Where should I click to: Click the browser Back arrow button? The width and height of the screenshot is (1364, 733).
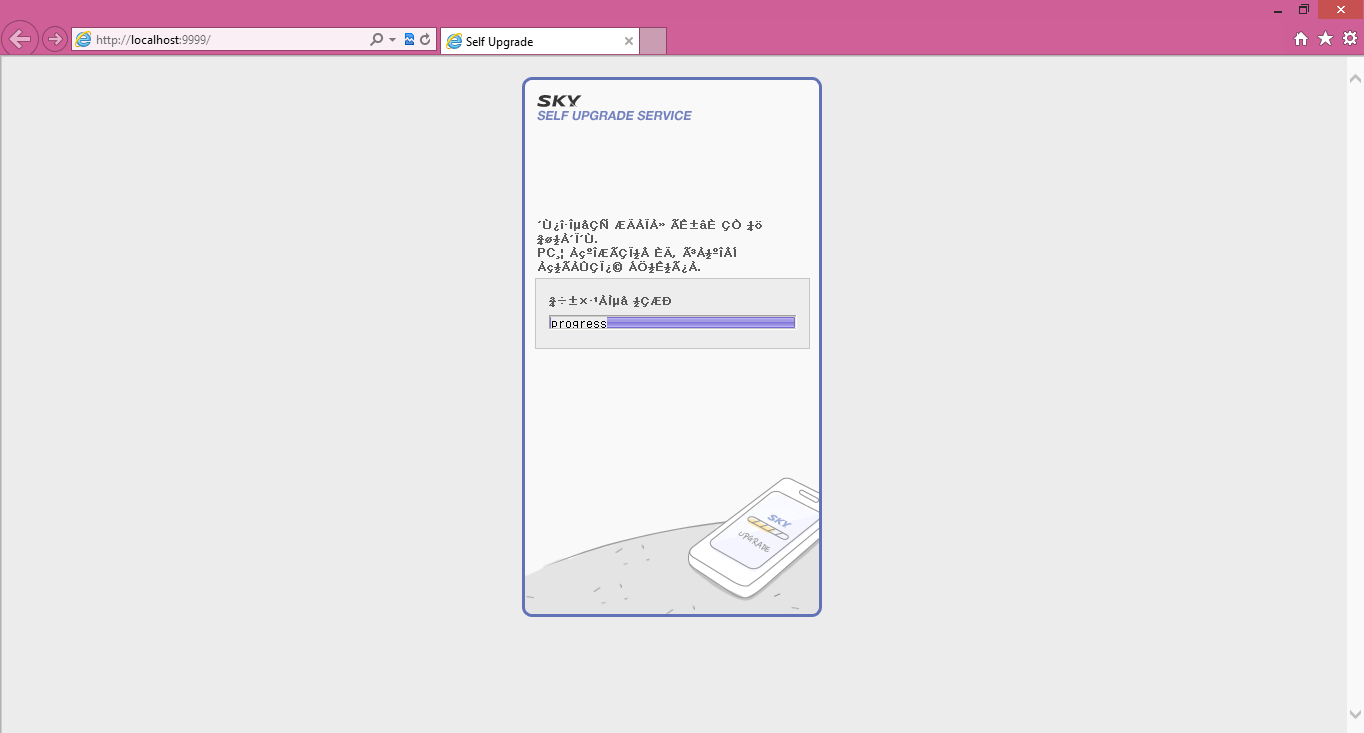pos(20,40)
